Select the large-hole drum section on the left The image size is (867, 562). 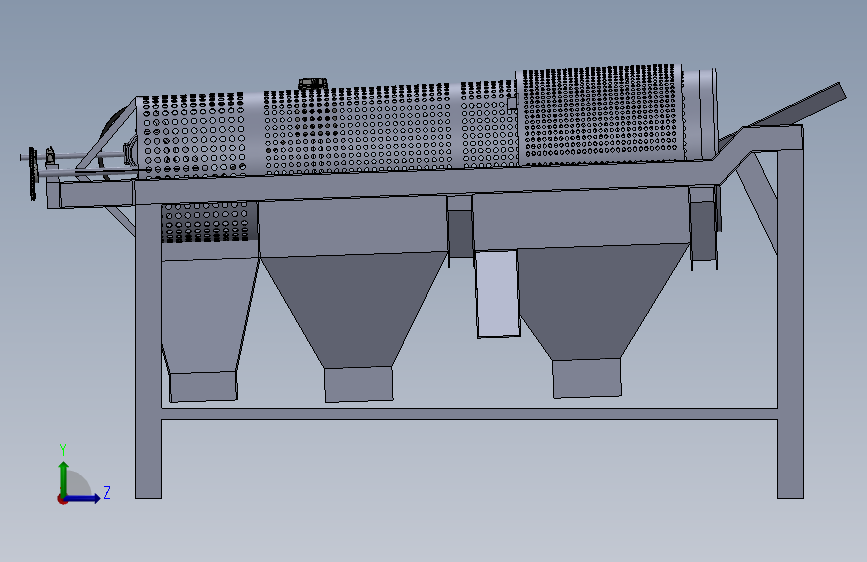pyautogui.click(x=191, y=136)
